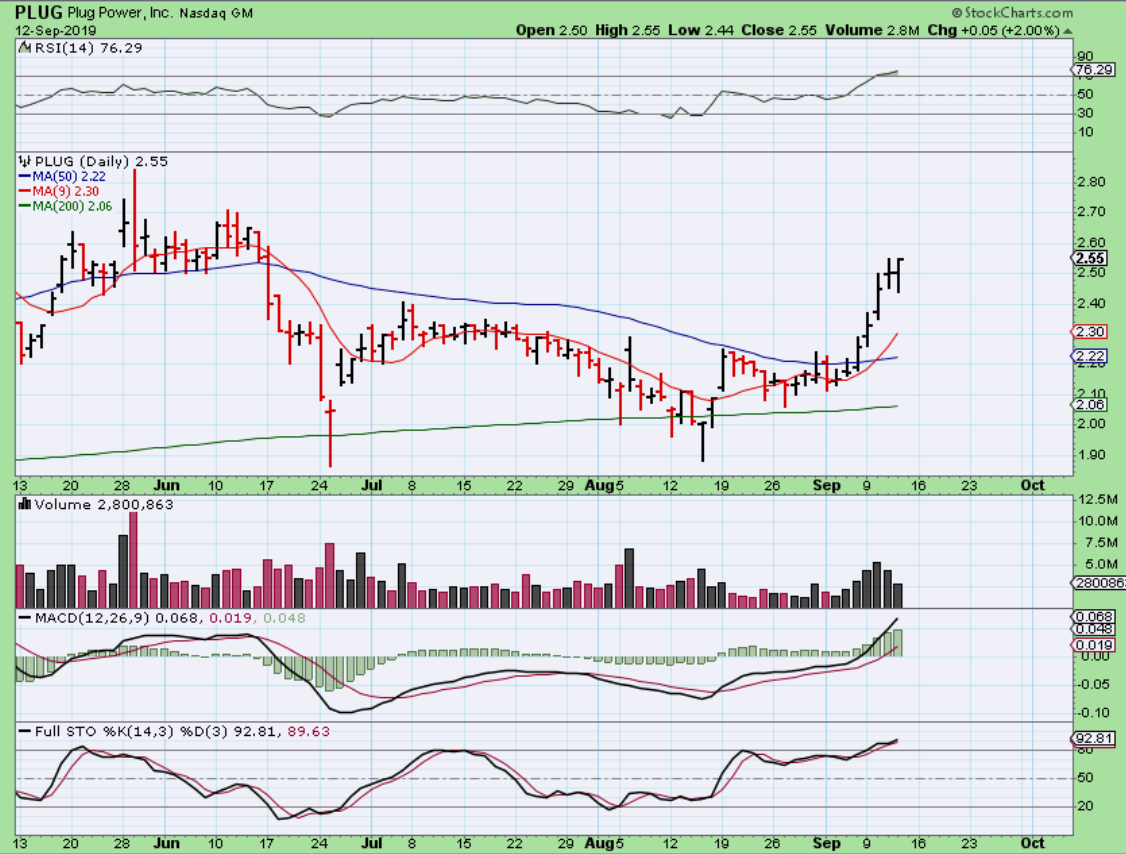This screenshot has height=854, width=1126.
Task: Click the candlestick icon beside PLUG (Daily)
Action: 25,162
